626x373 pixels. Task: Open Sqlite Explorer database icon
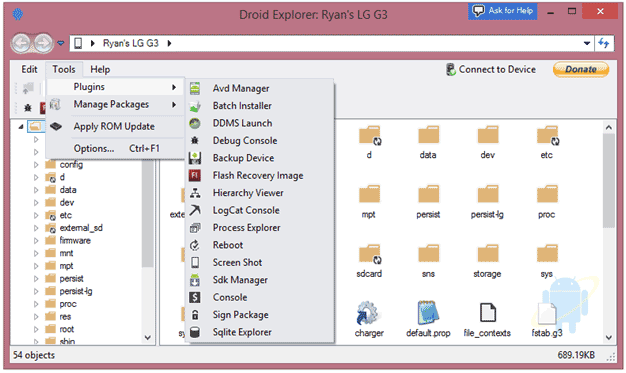click(195, 332)
